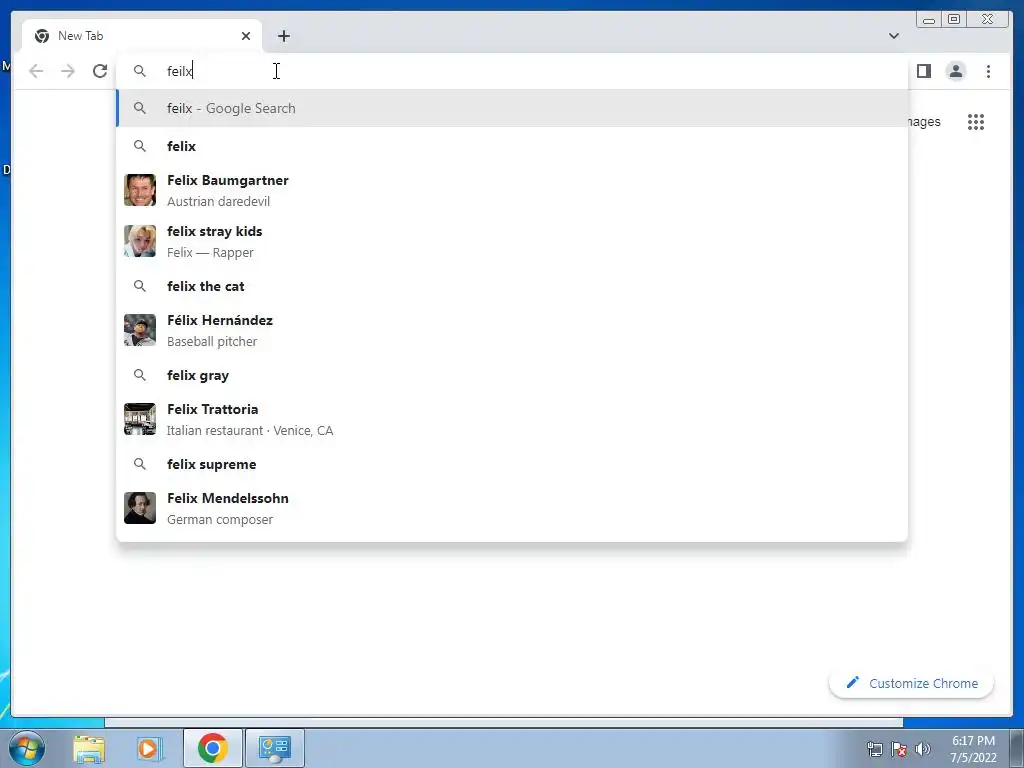Click the Felix Mendelssohn portrait thumbnail

[x=140, y=507]
